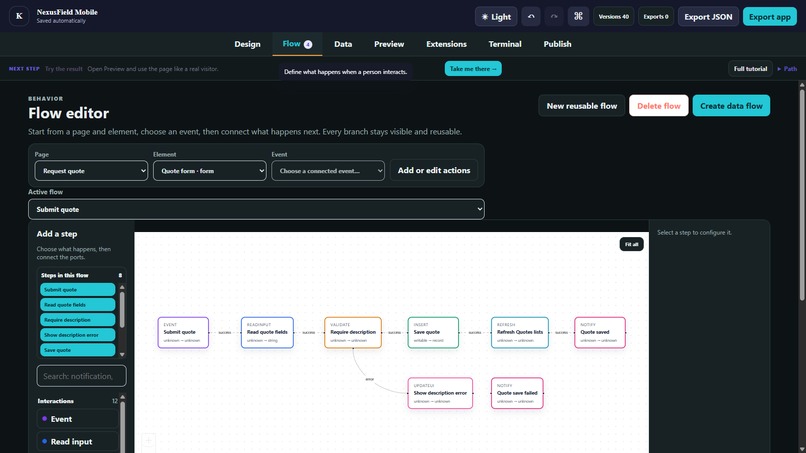
Task: Switch to the Design tab
Action: click(x=247, y=44)
